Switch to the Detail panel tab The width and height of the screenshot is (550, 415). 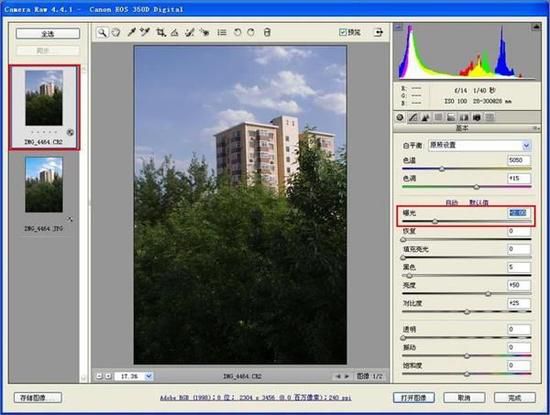tap(425, 118)
